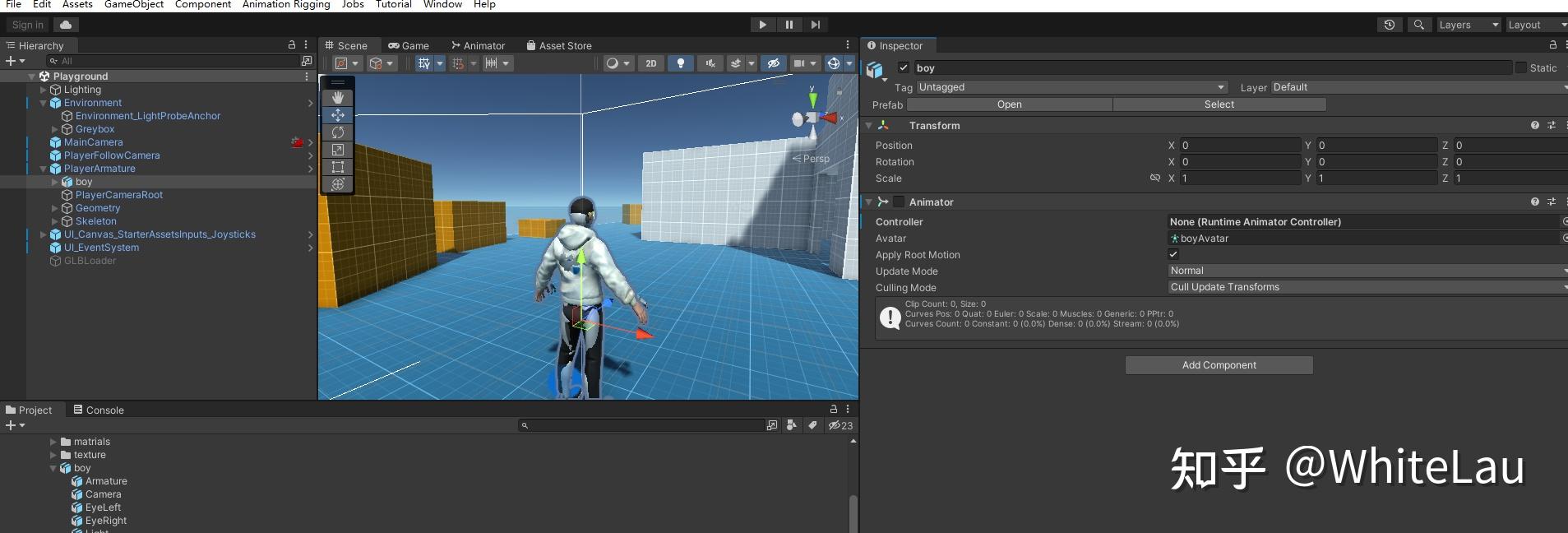Toggle scene lighting with the lightbulb icon
The image size is (1568, 533).
[680, 63]
